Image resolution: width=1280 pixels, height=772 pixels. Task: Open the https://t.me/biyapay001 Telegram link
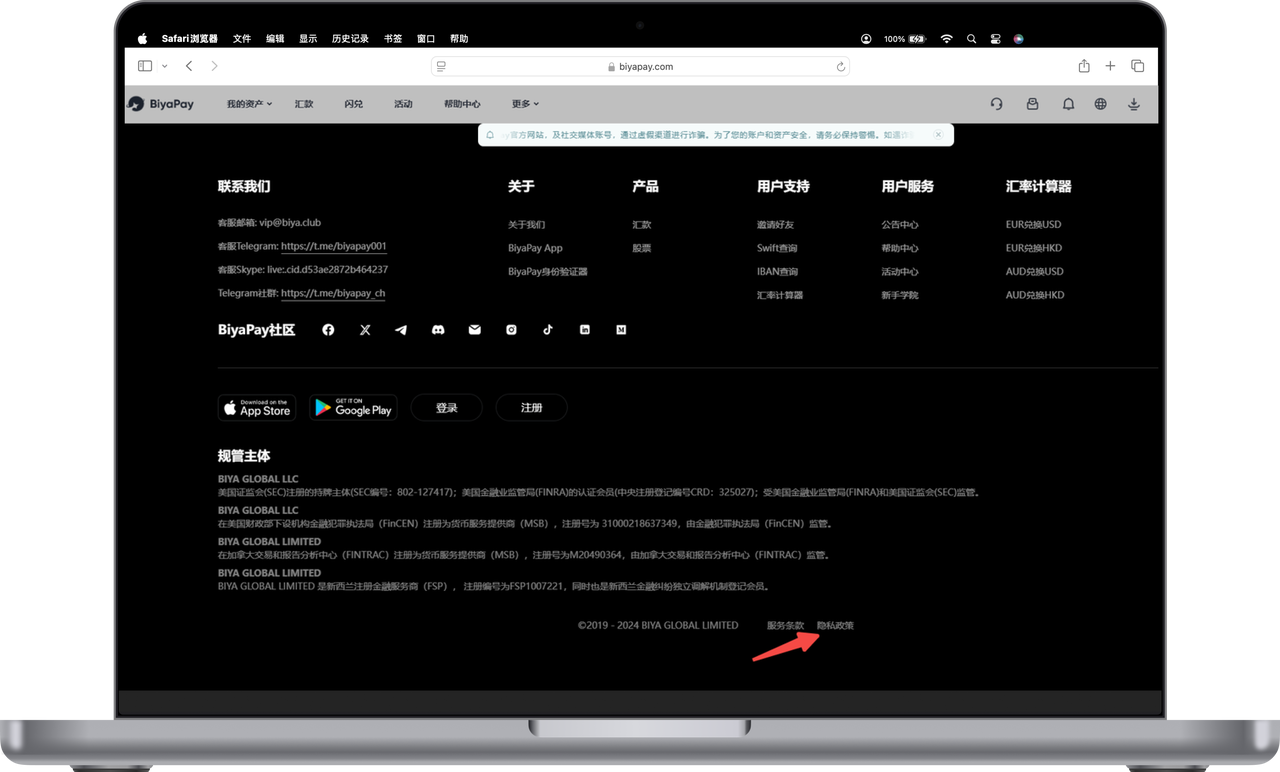click(334, 246)
